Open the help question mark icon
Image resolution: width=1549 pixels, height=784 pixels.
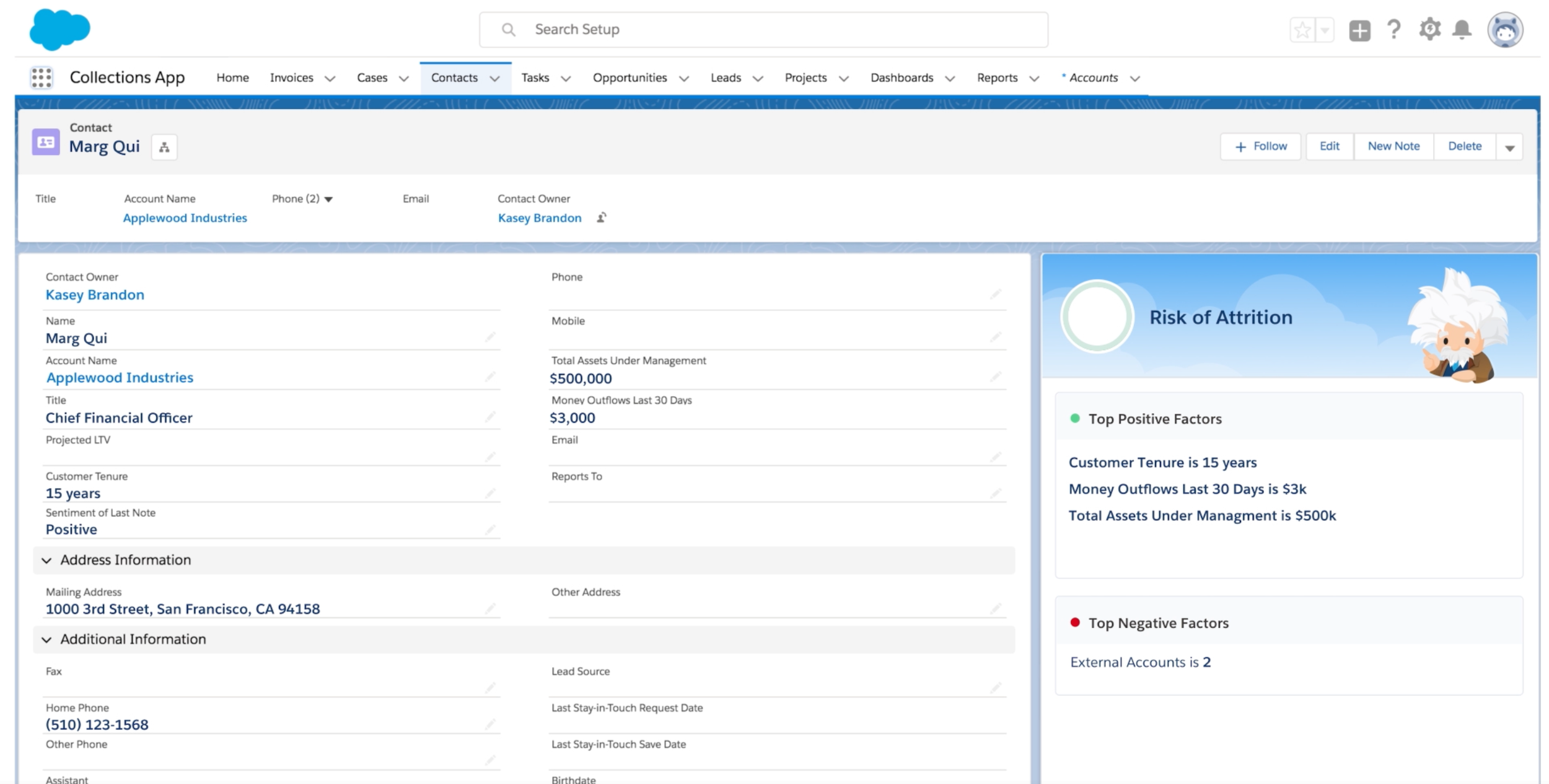tap(1393, 29)
